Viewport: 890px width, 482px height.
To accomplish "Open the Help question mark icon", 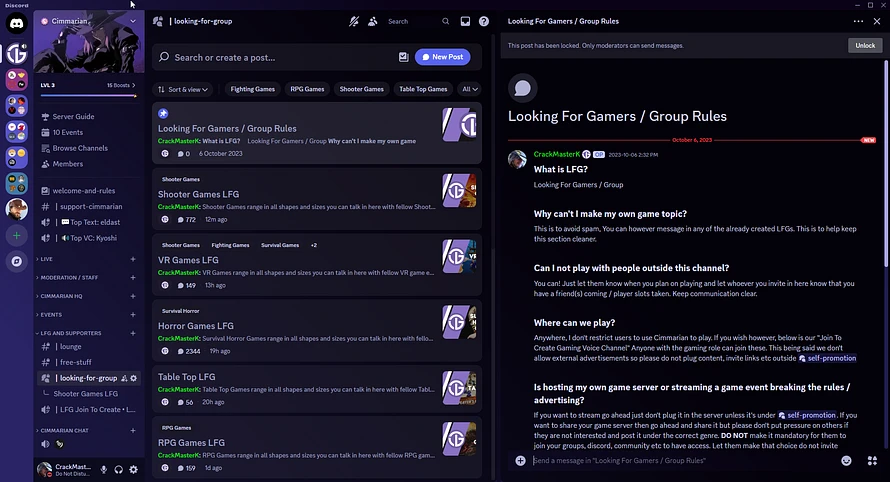I will point(484,22).
